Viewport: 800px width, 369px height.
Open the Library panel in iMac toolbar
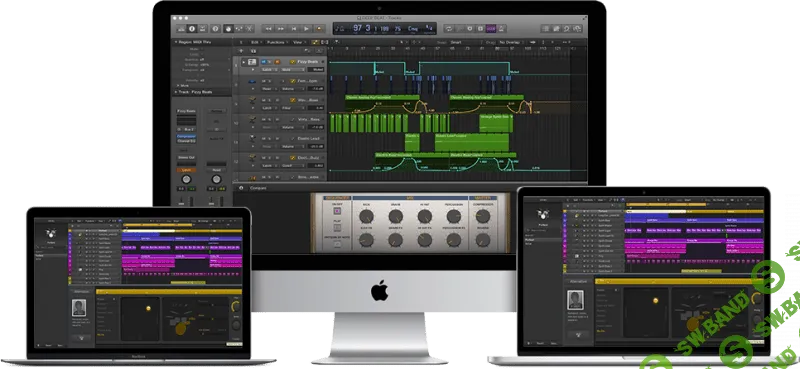(x=181, y=29)
